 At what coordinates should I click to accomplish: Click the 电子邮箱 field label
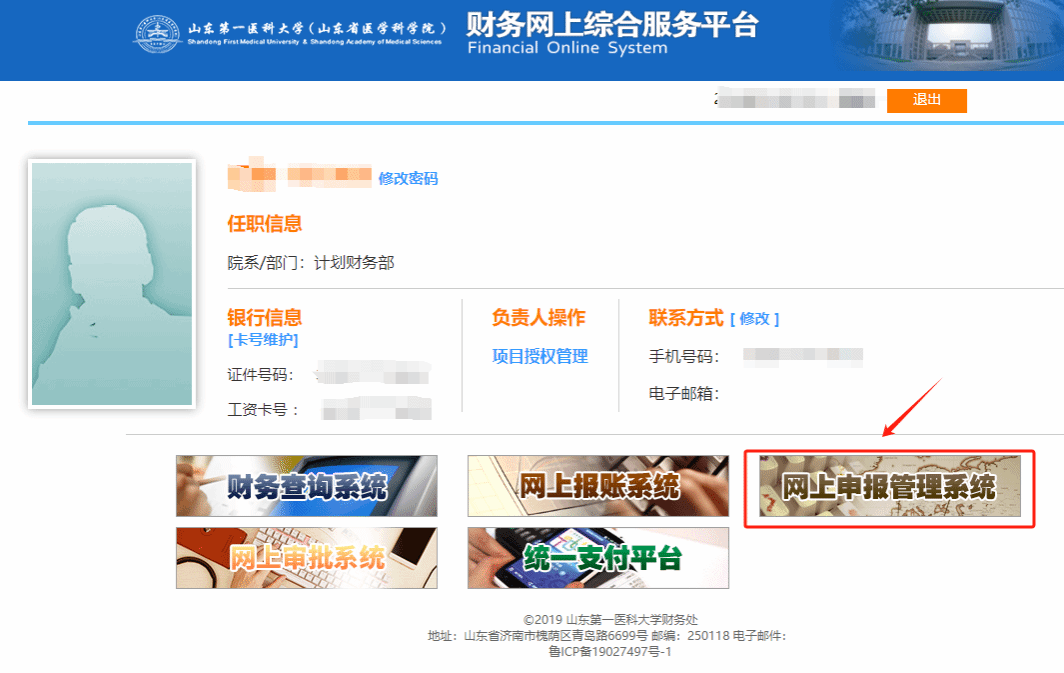(684, 393)
